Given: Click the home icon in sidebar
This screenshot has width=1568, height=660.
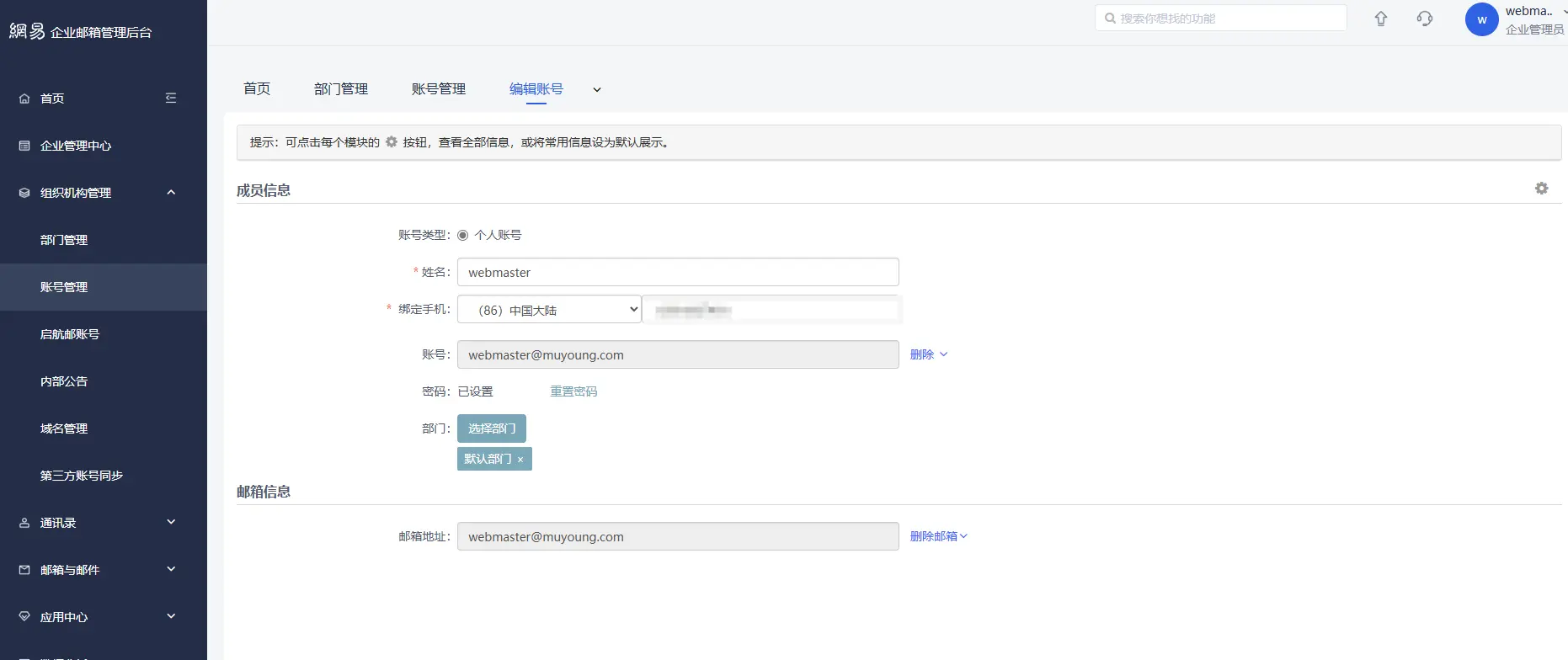Looking at the screenshot, I should pos(24,98).
